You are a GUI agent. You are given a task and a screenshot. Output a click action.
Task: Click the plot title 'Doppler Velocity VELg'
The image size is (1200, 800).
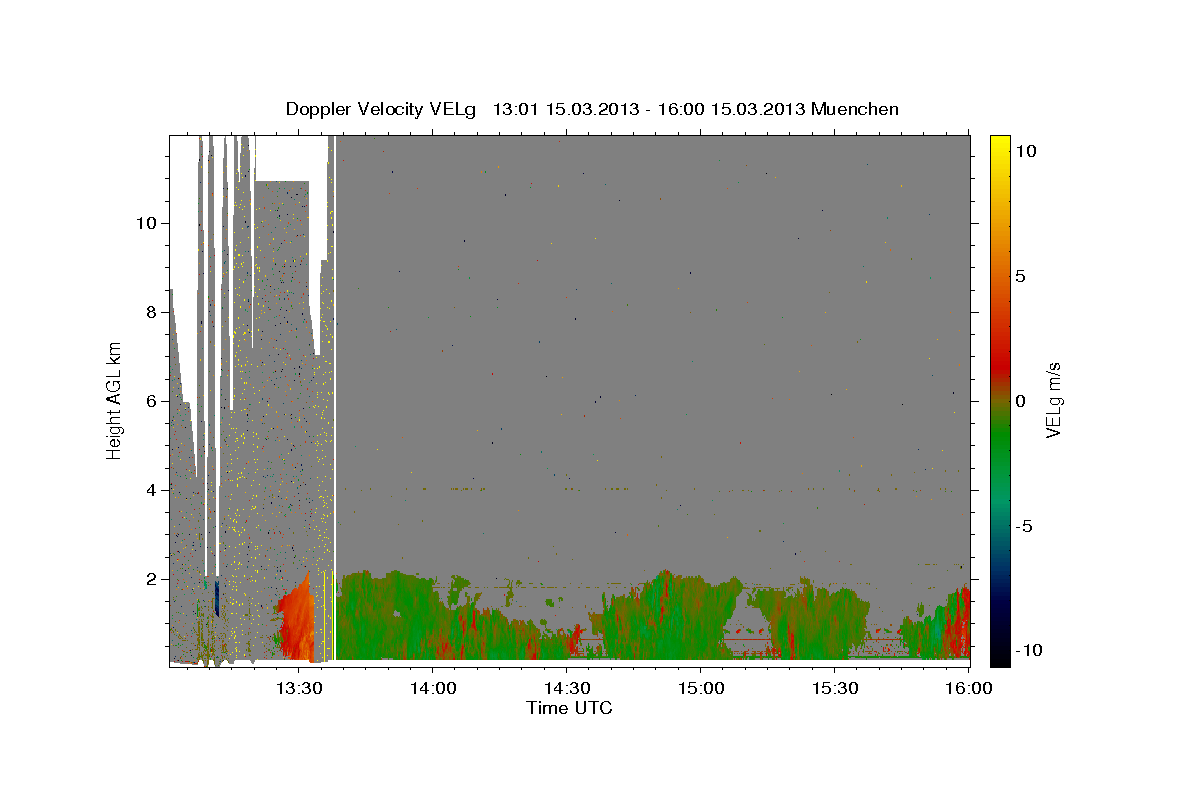(x=383, y=109)
